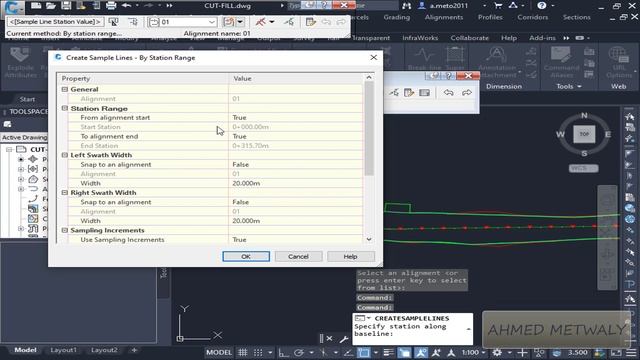The height and width of the screenshot is (360, 640).
Task: Collapse the Left Swath Width section
Action: pyautogui.click(x=64, y=155)
